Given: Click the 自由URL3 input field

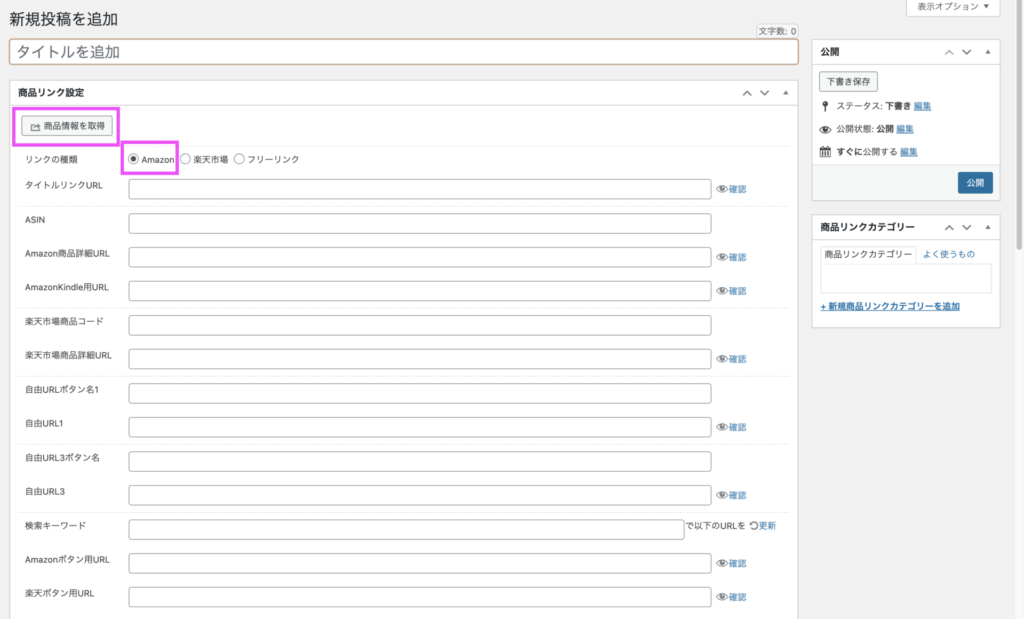Looking at the screenshot, I should [x=419, y=495].
